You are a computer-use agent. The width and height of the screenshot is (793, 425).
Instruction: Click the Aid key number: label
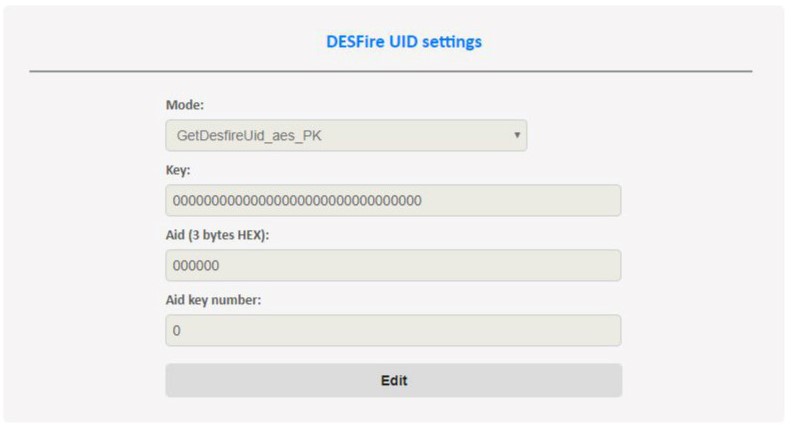click(x=213, y=300)
